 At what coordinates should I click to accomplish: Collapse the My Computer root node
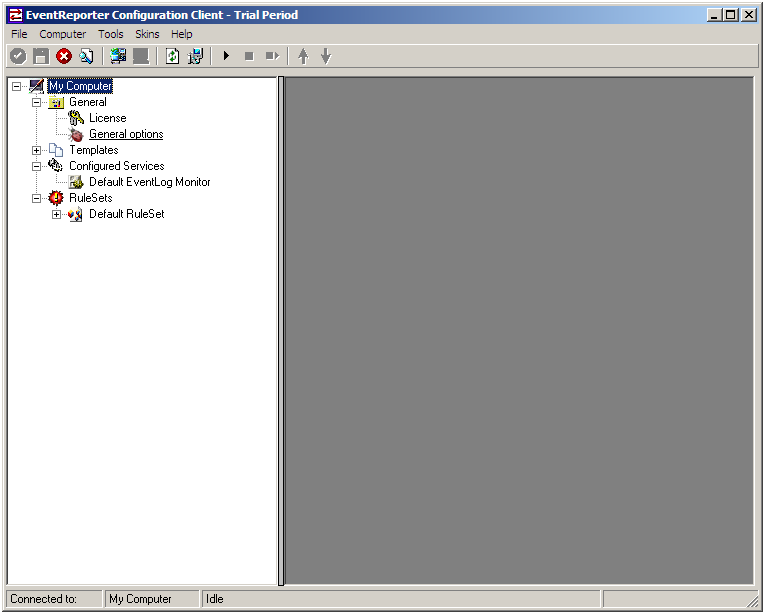click(17, 86)
